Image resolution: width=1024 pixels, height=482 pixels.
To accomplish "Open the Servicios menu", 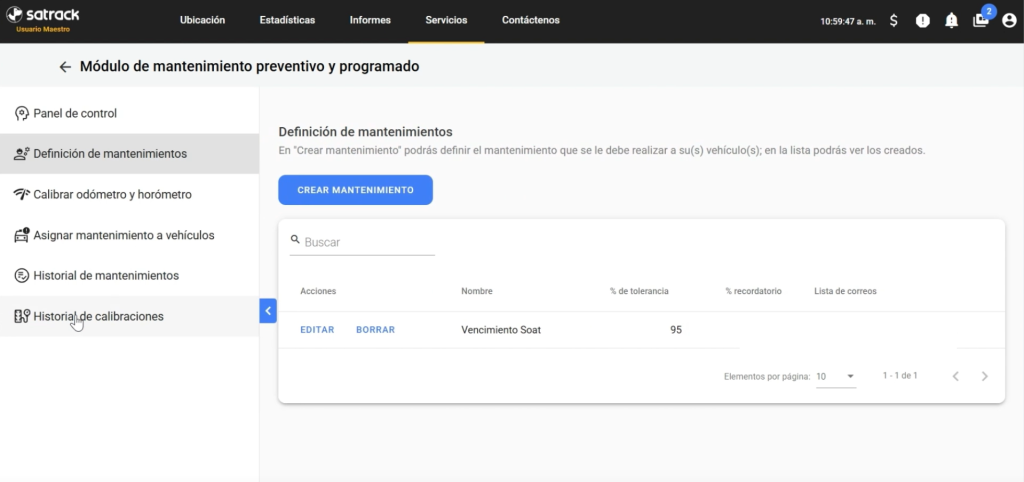I will point(446,20).
